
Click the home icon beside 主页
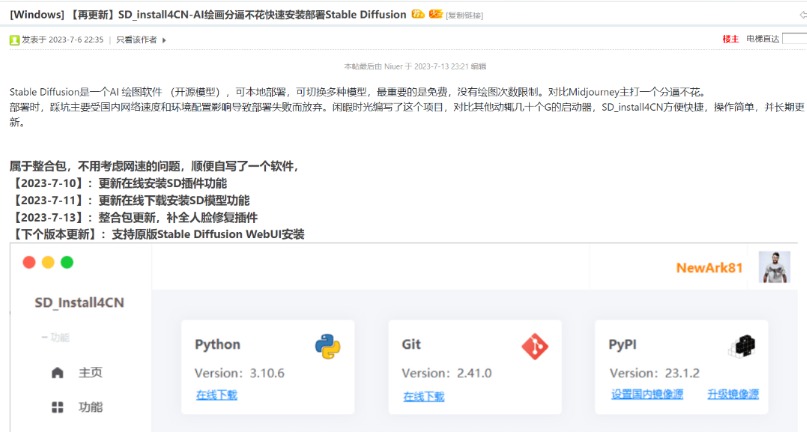tap(58, 373)
